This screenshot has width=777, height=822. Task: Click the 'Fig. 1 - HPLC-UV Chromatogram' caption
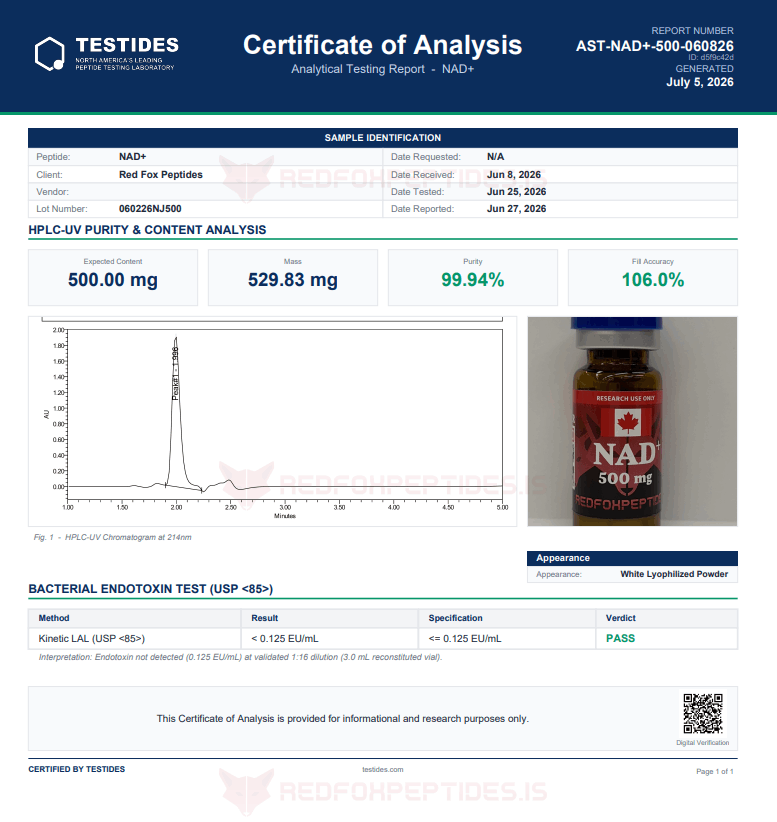click(112, 537)
